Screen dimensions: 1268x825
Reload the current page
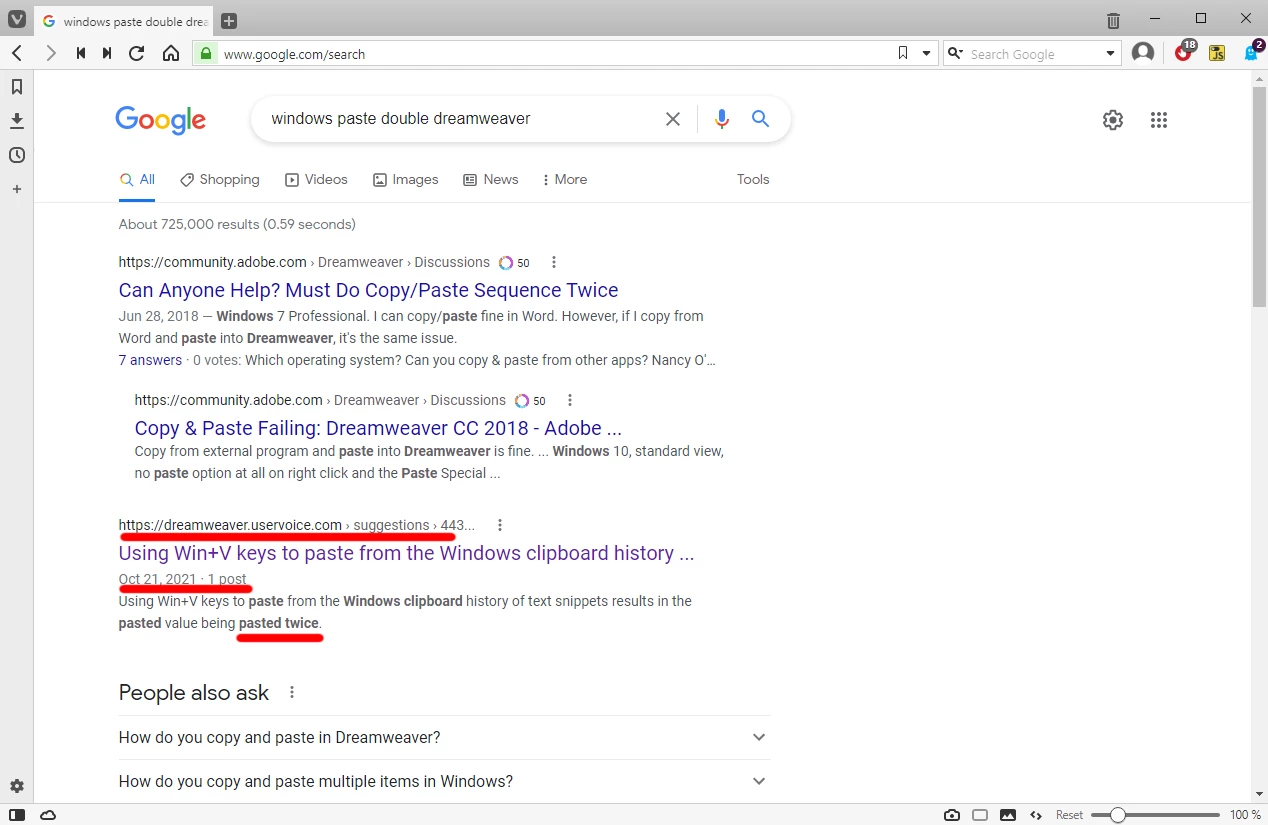pos(137,53)
